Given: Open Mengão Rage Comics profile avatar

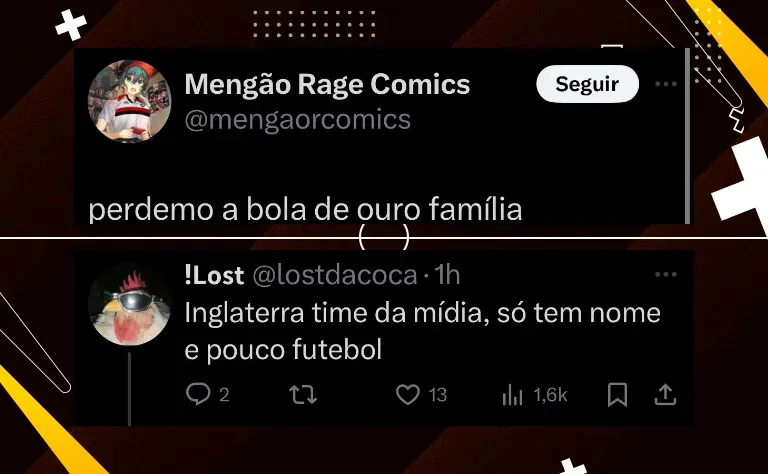Looking at the screenshot, I should click(129, 101).
